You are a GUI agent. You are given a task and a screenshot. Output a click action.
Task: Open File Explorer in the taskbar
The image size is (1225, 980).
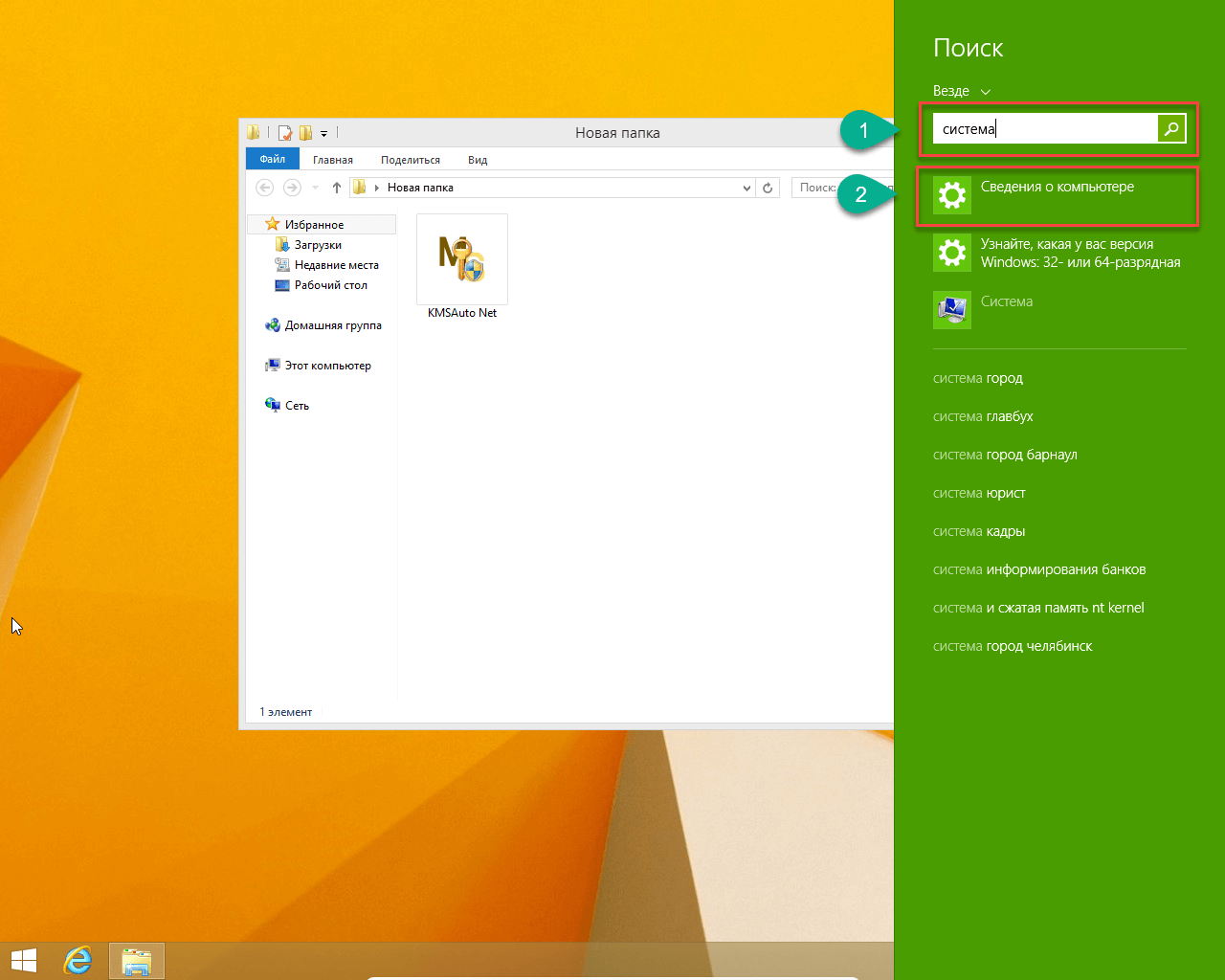(x=137, y=961)
